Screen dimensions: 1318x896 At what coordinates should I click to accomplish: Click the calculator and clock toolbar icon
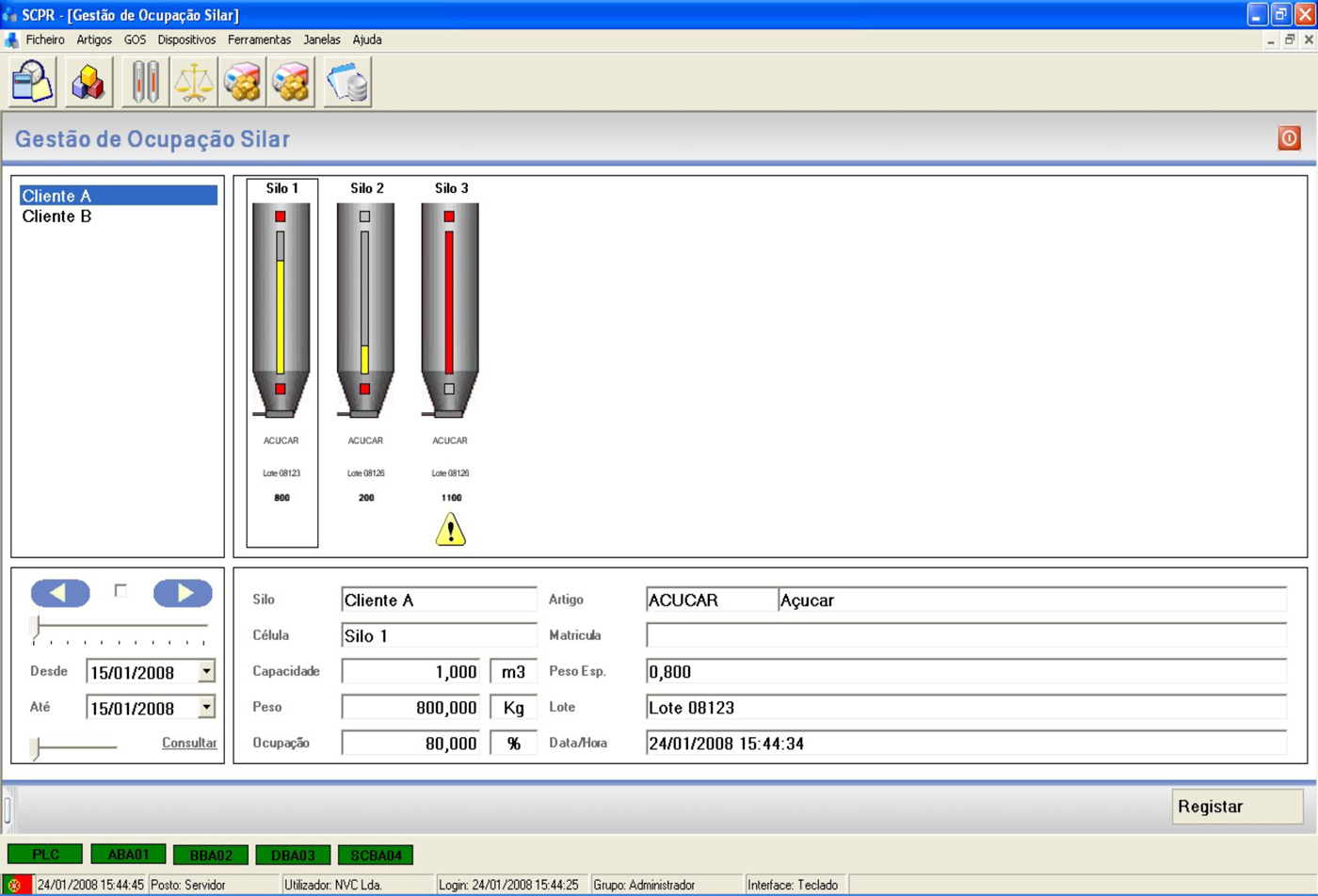[x=32, y=82]
